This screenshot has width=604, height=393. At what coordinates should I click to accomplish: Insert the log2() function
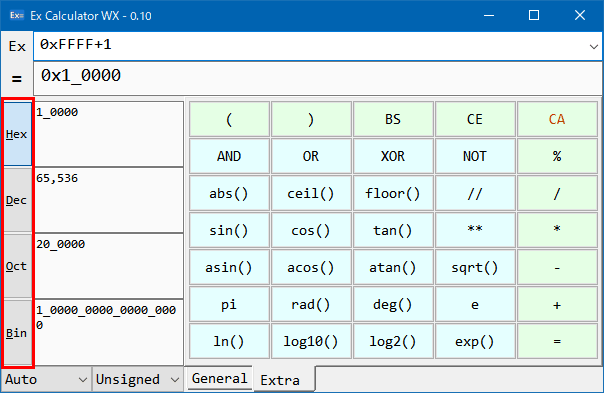coord(393,341)
